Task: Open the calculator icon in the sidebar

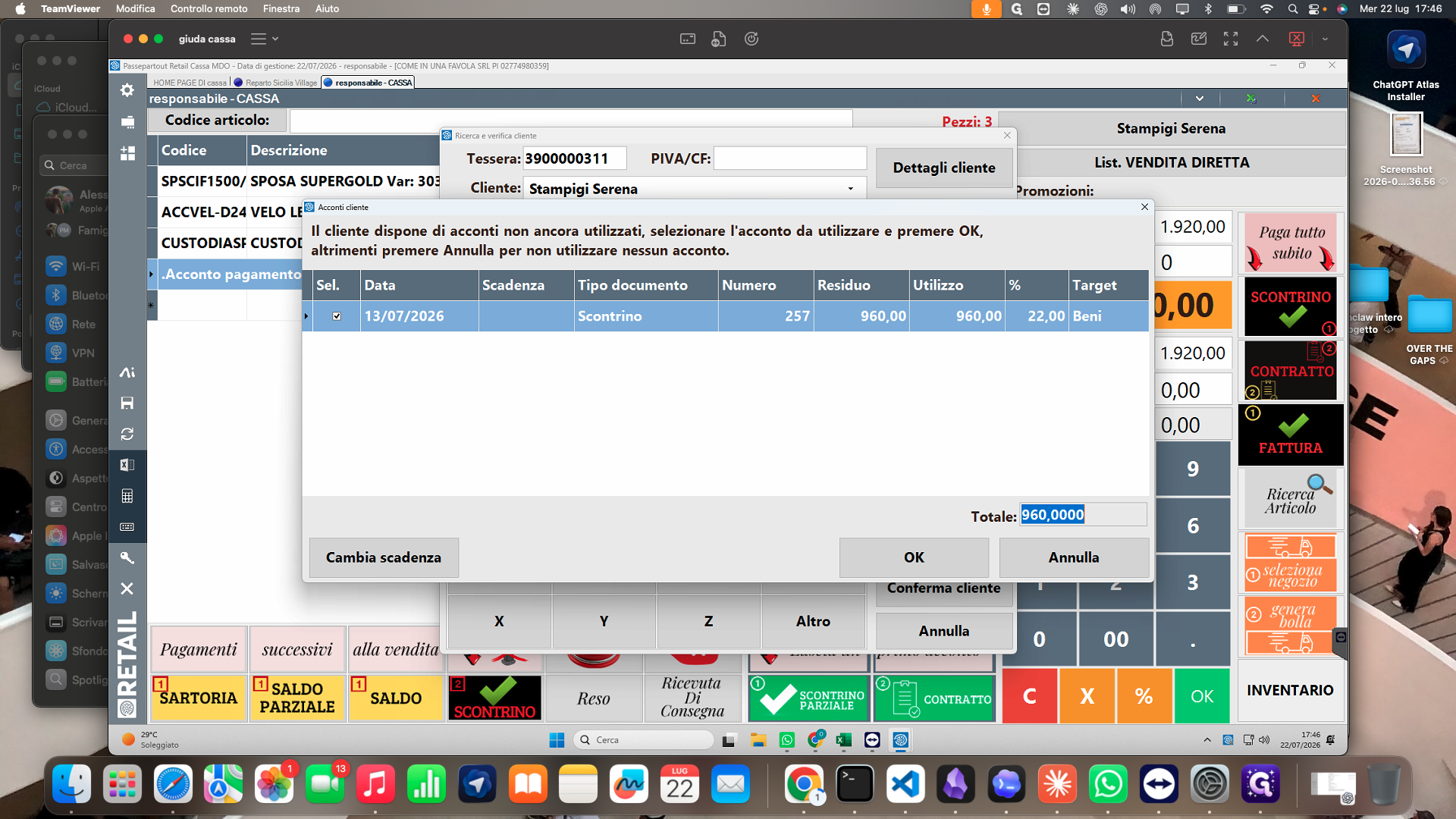Action: click(x=127, y=496)
